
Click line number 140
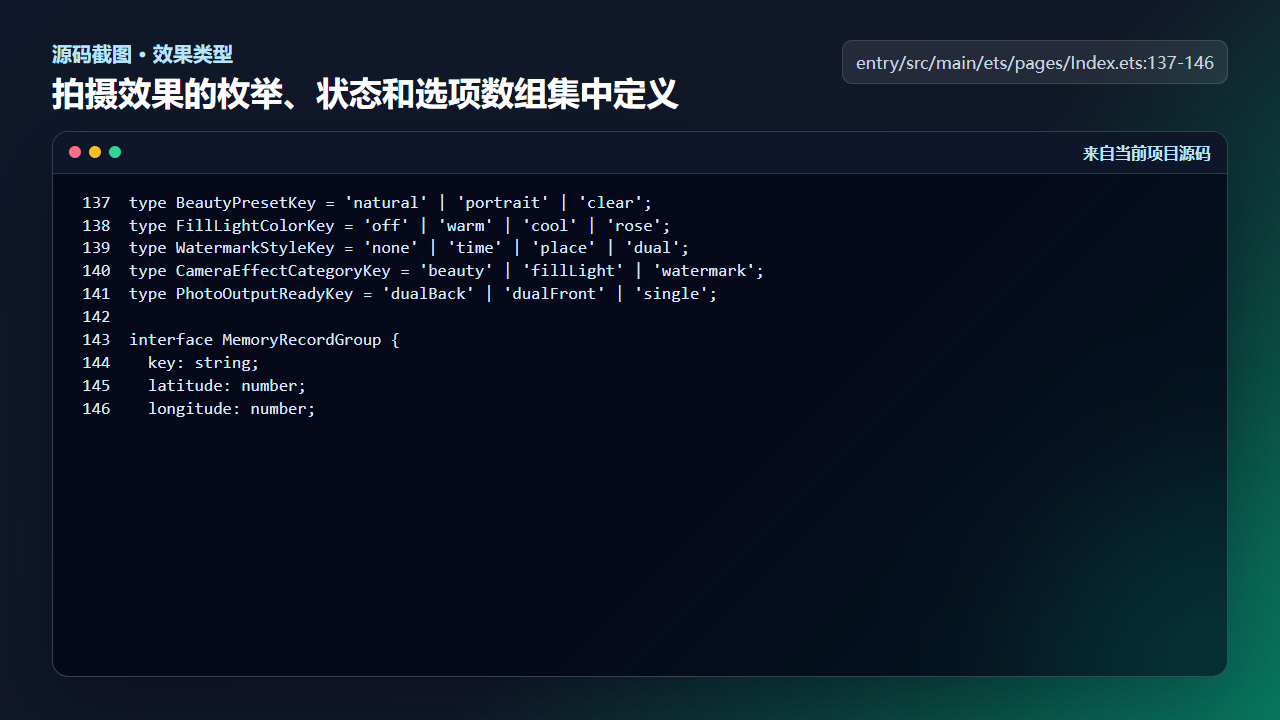[96, 271]
